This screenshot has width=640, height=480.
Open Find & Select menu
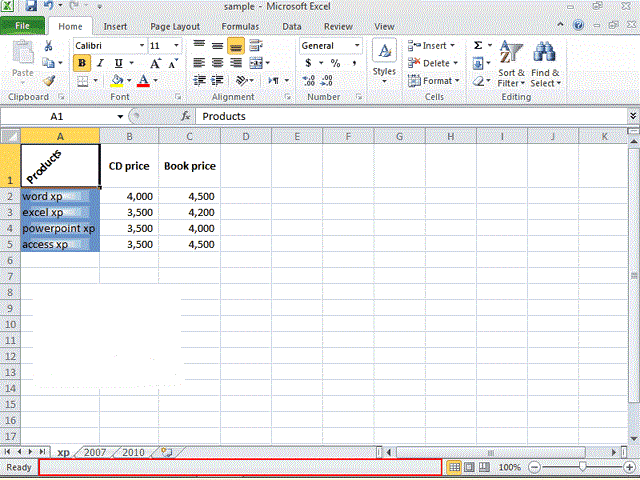click(545, 64)
